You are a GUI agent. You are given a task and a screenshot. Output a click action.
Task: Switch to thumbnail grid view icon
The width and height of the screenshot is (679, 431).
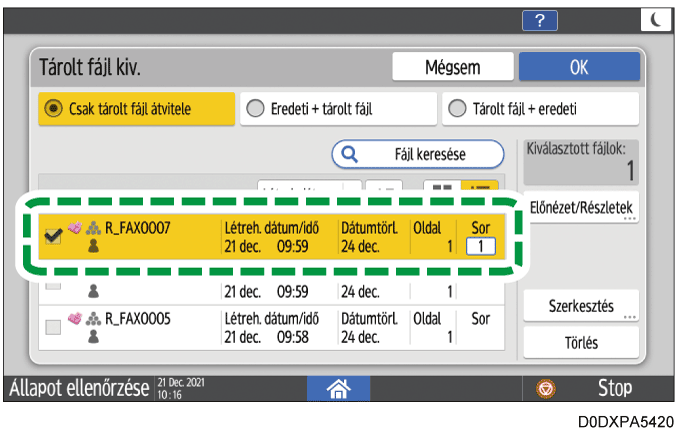442,188
